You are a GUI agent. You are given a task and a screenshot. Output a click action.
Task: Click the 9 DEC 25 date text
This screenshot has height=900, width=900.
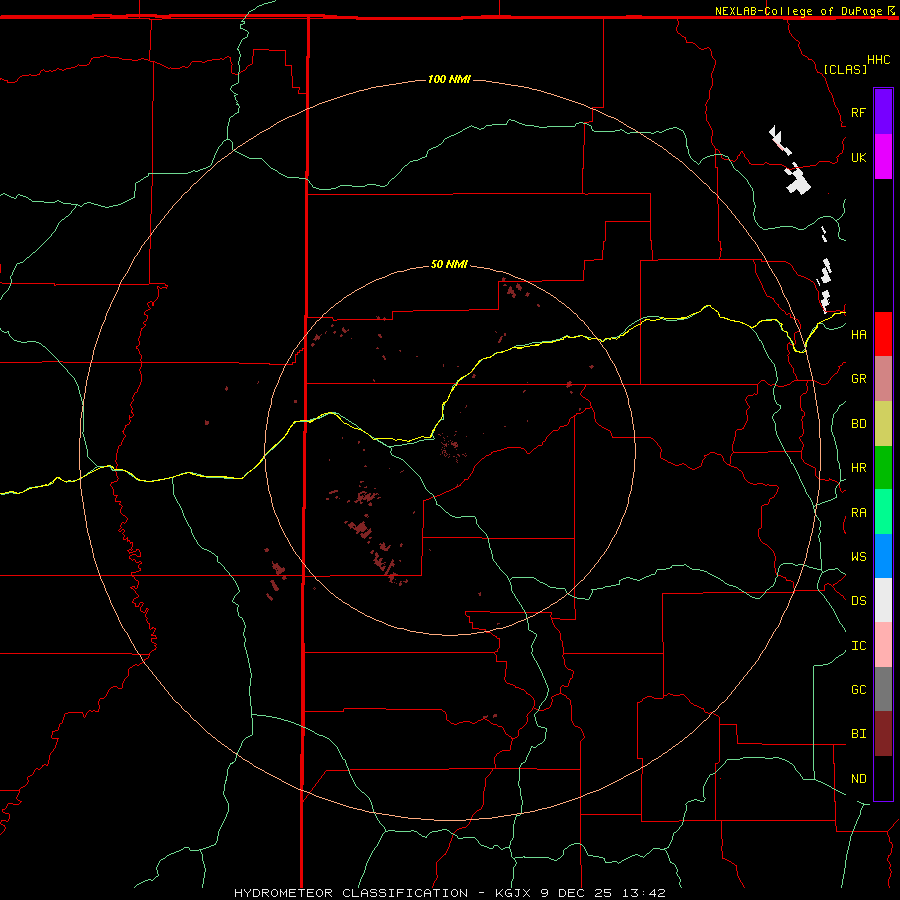coord(576,893)
